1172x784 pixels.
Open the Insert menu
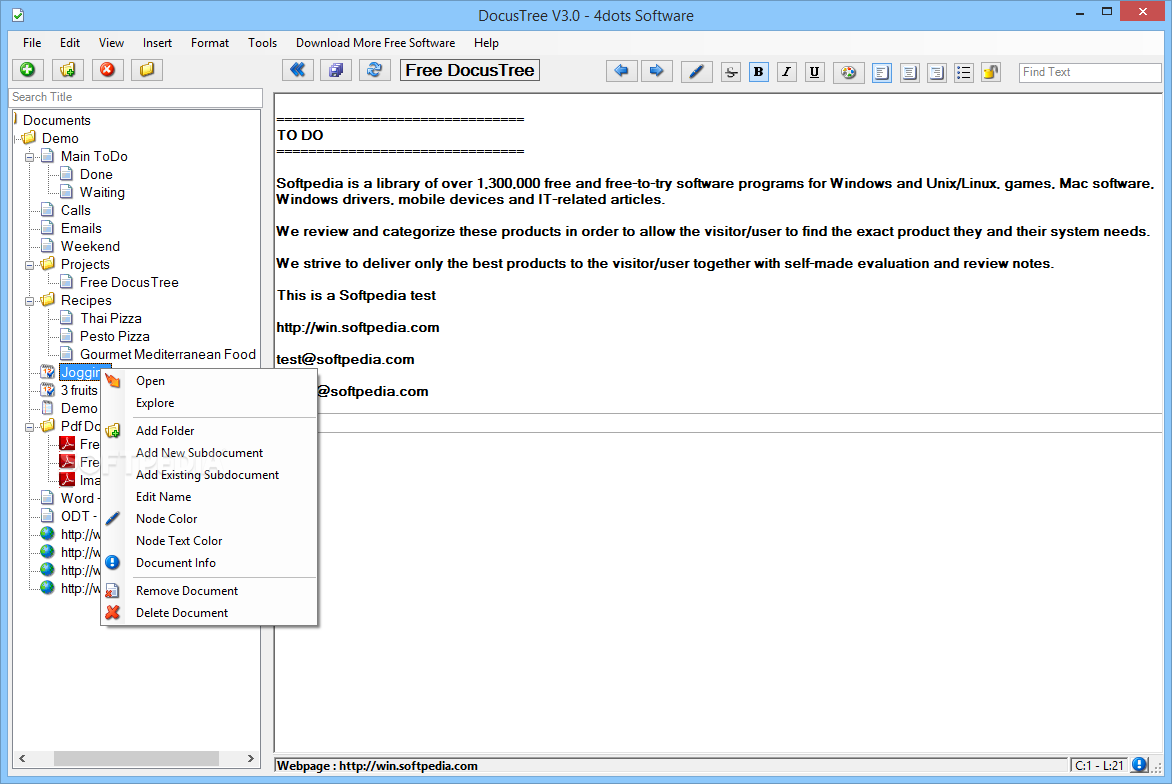pyautogui.click(x=157, y=43)
